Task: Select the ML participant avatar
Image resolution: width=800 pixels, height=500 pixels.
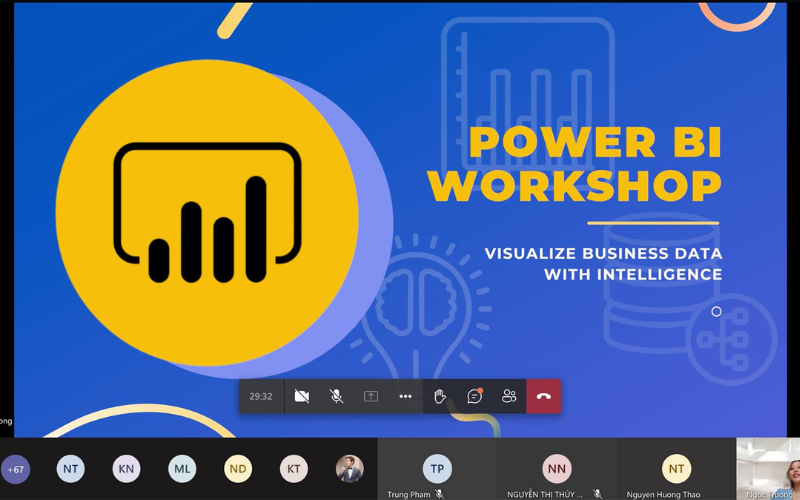Action: [x=182, y=469]
